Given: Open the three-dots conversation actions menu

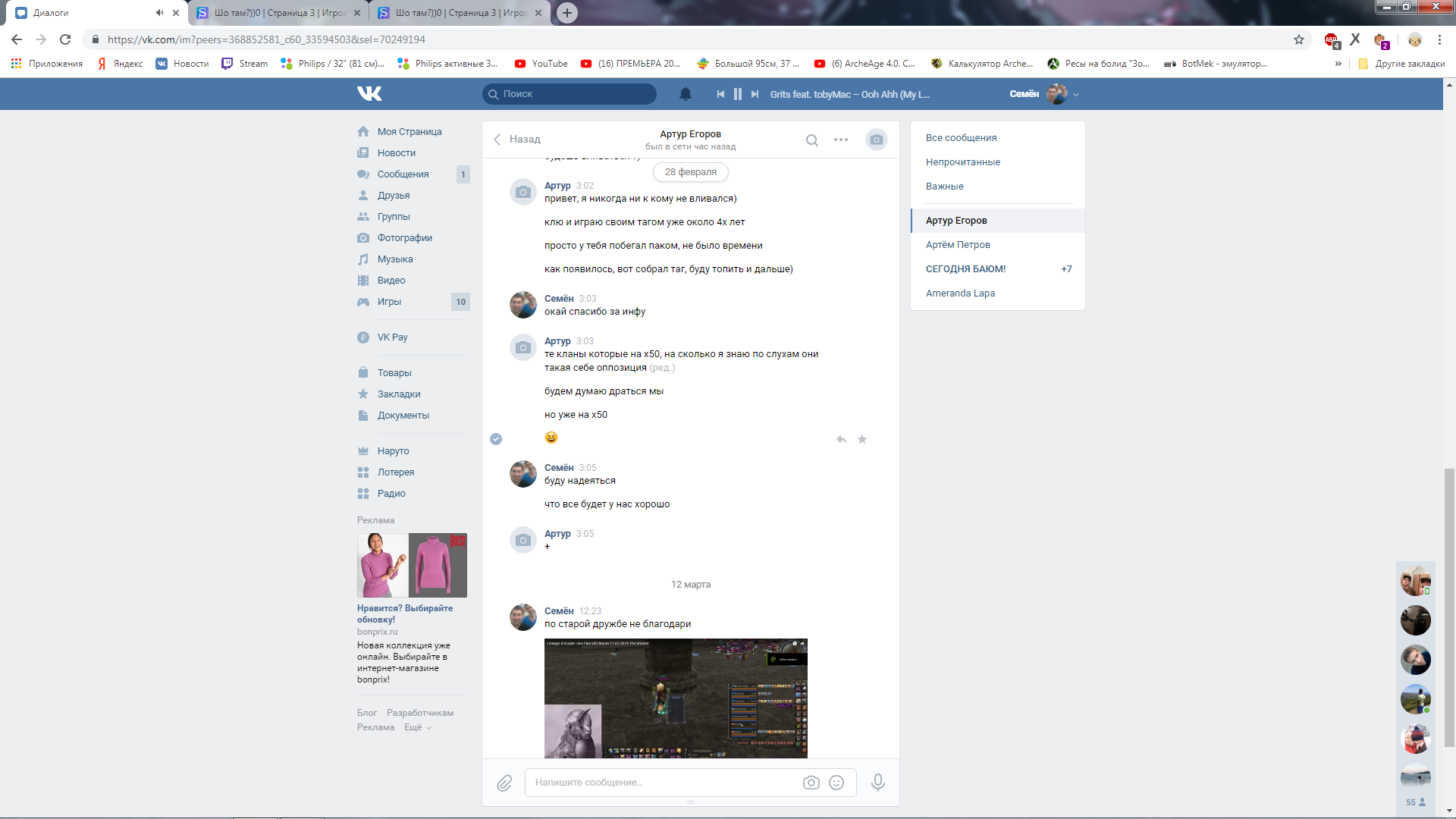Looking at the screenshot, I should [x=840, y=140].
